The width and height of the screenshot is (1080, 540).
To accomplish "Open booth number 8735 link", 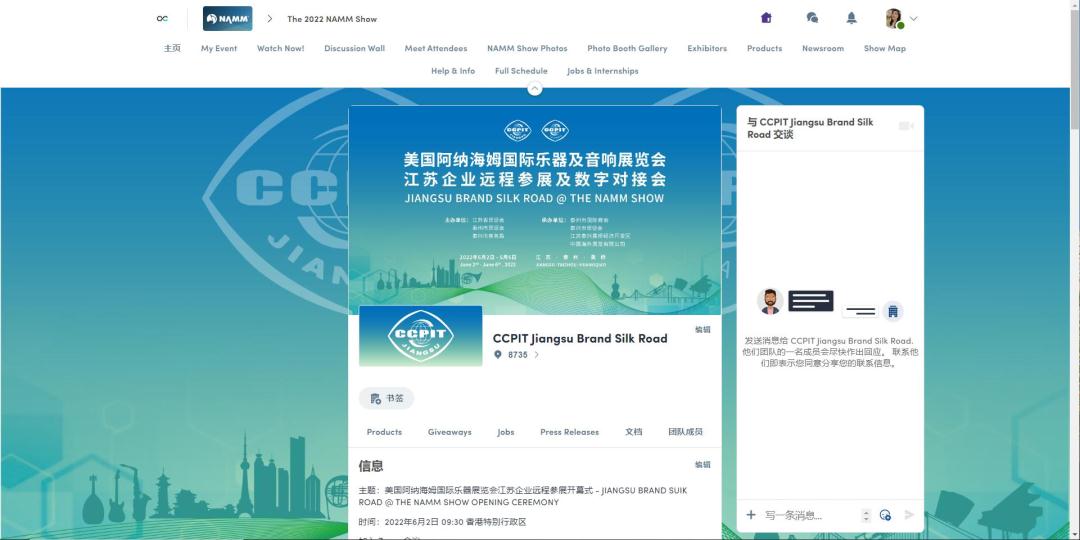I will [x=518, y=355].
